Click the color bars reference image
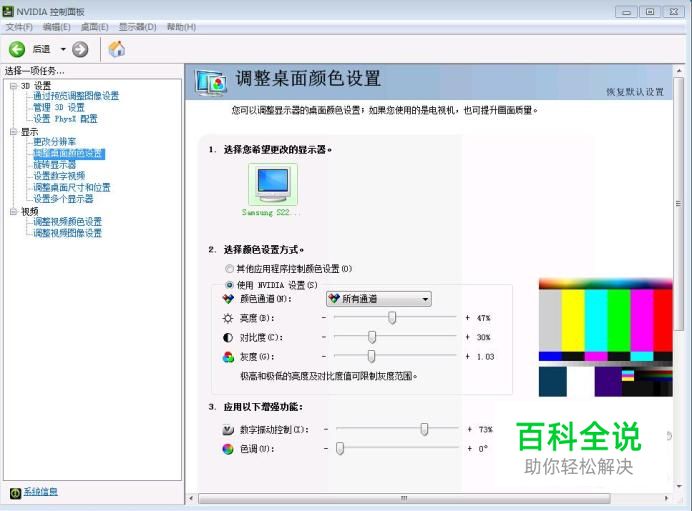This screenshot has height=511, width=692. 606,338
